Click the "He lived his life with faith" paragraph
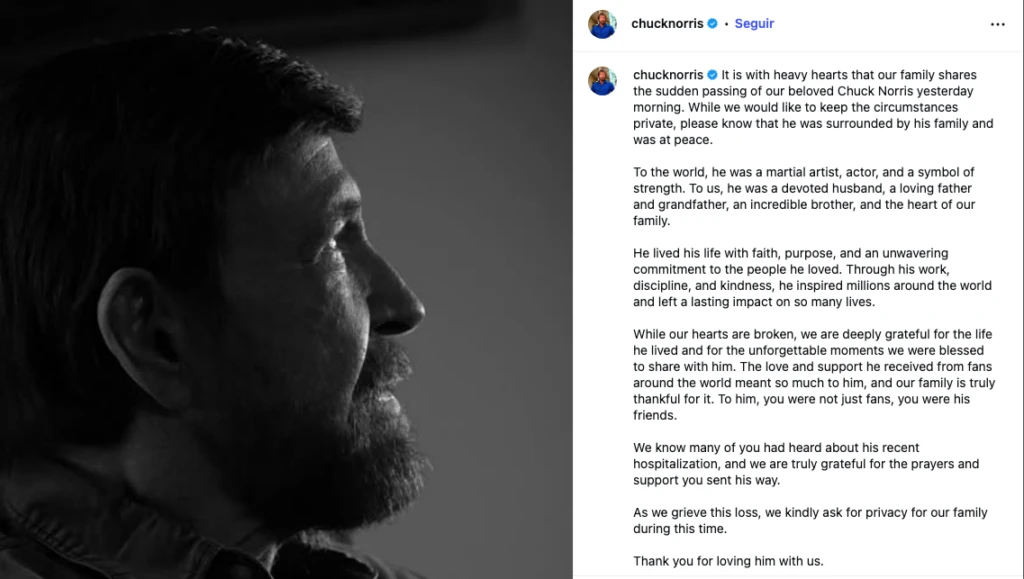 [x=812, y=278]
